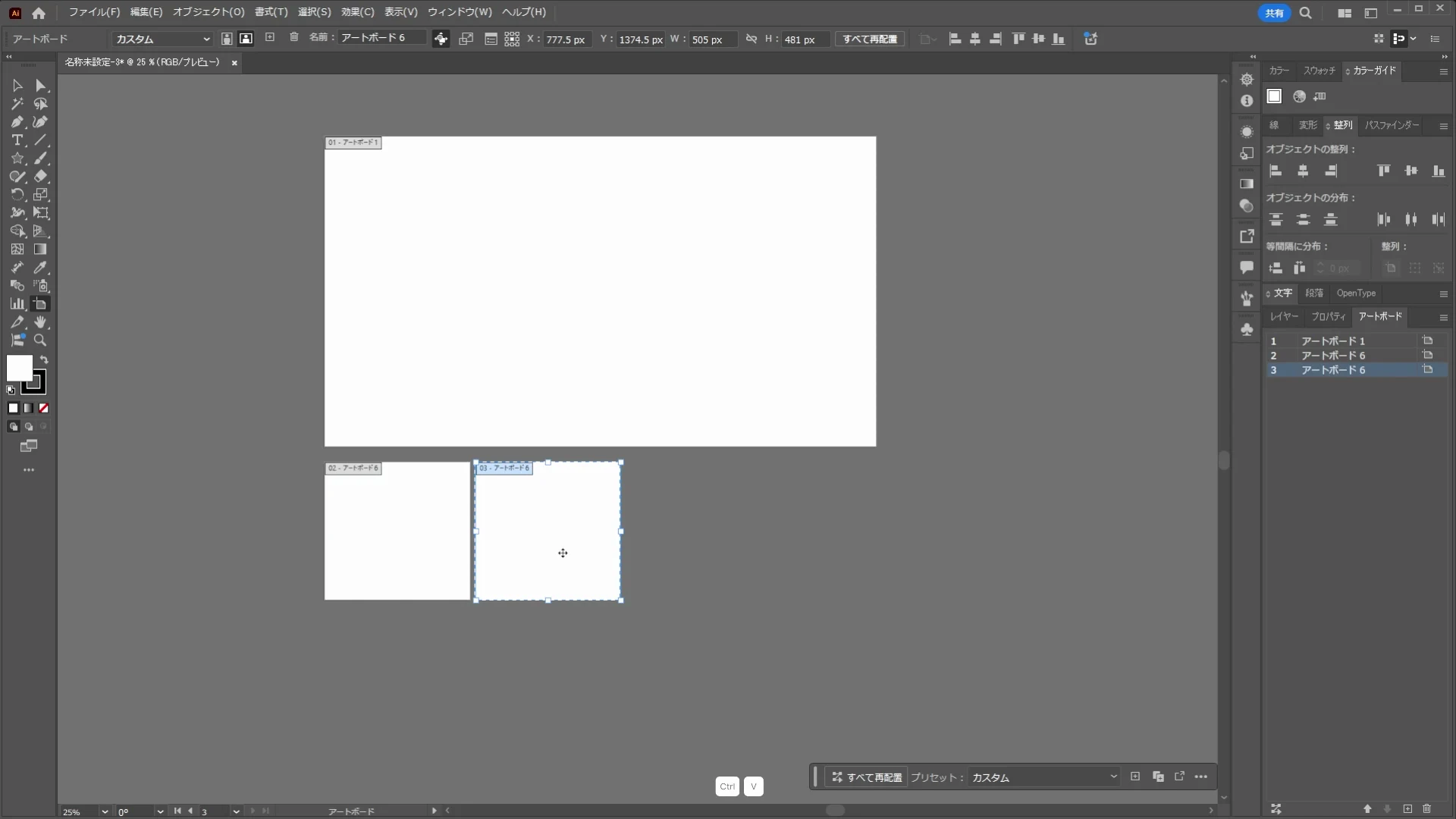Click the Horizontal Align Left icon in Align panel
The height and width of the screenshot is (819, 1456).
[1276, 171]
